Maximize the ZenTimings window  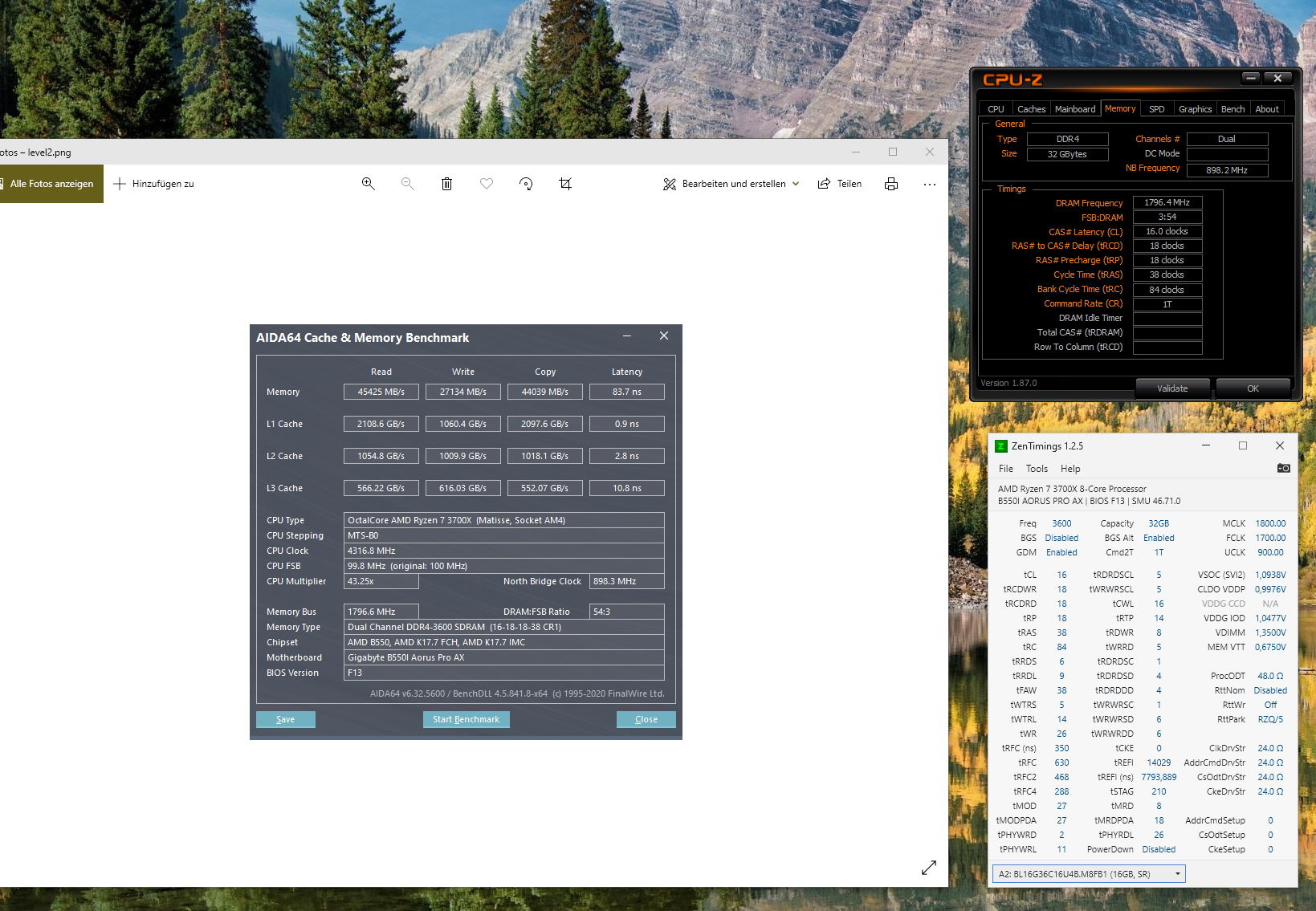tap(1243, 445)
